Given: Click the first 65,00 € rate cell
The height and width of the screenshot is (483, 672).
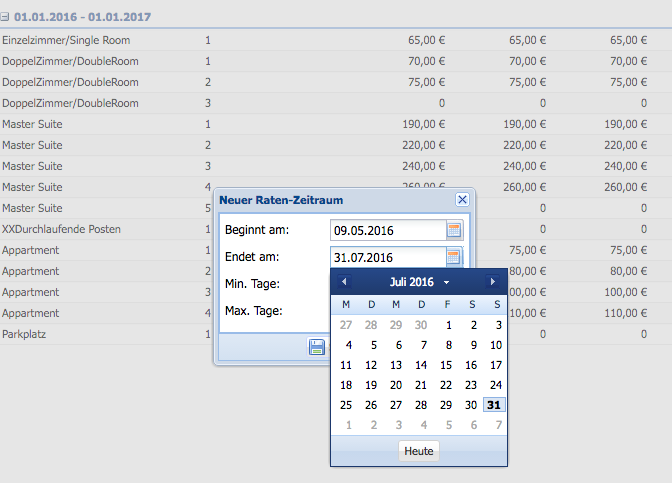Looking at the screenshot, I should pyautogui.click(x=426, y=40).
